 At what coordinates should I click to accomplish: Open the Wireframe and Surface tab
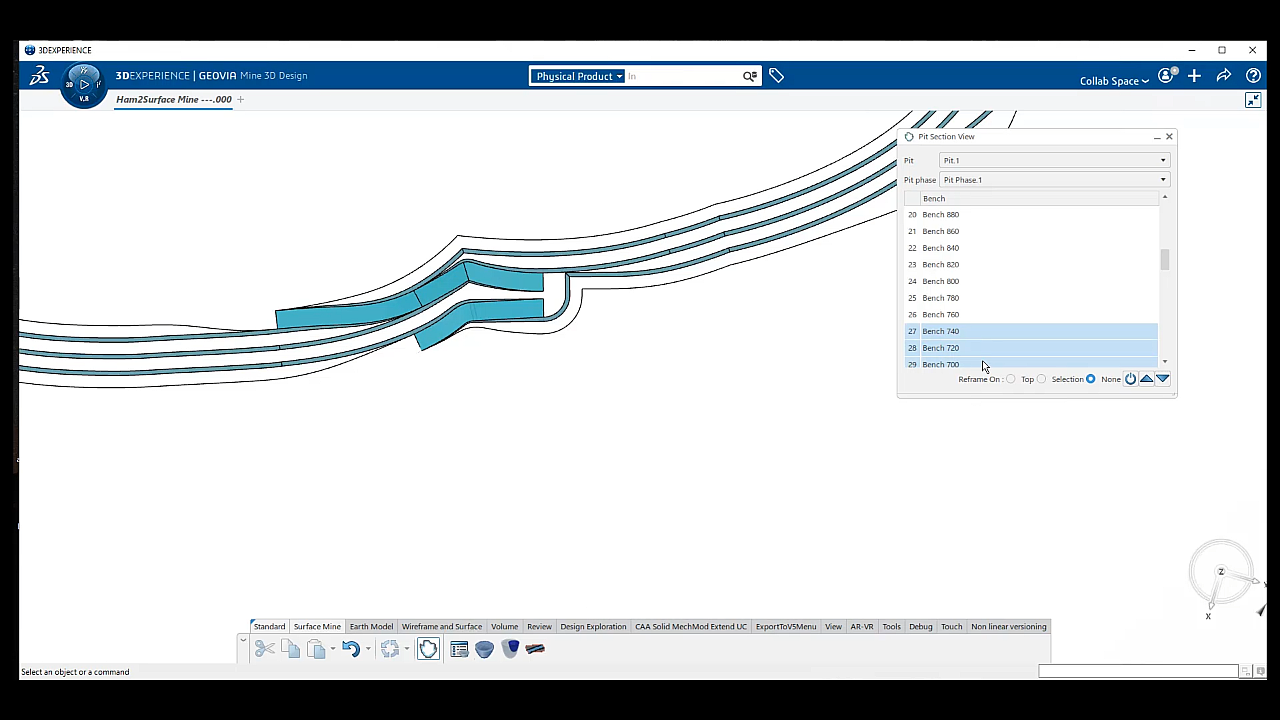pyautogui.click(x=441, y=627)
